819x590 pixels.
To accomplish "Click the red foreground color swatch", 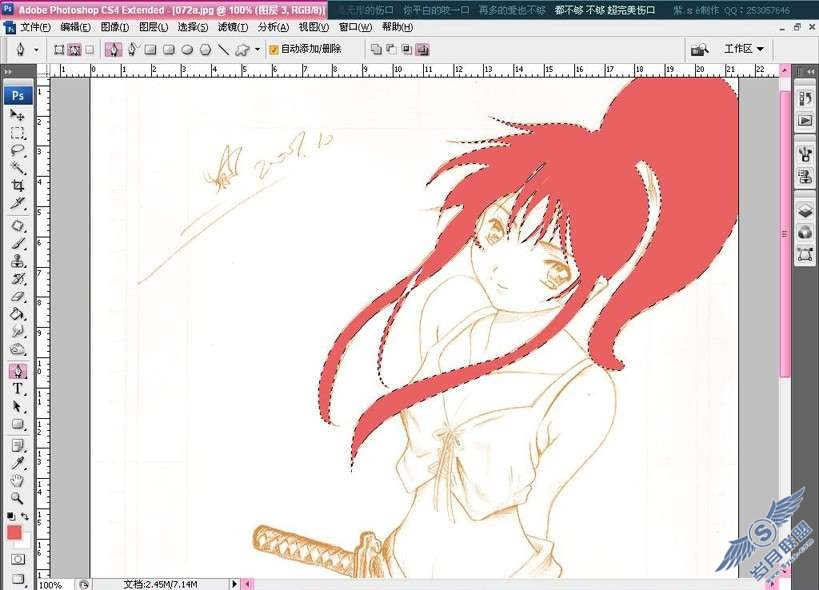I will point(14,533).
